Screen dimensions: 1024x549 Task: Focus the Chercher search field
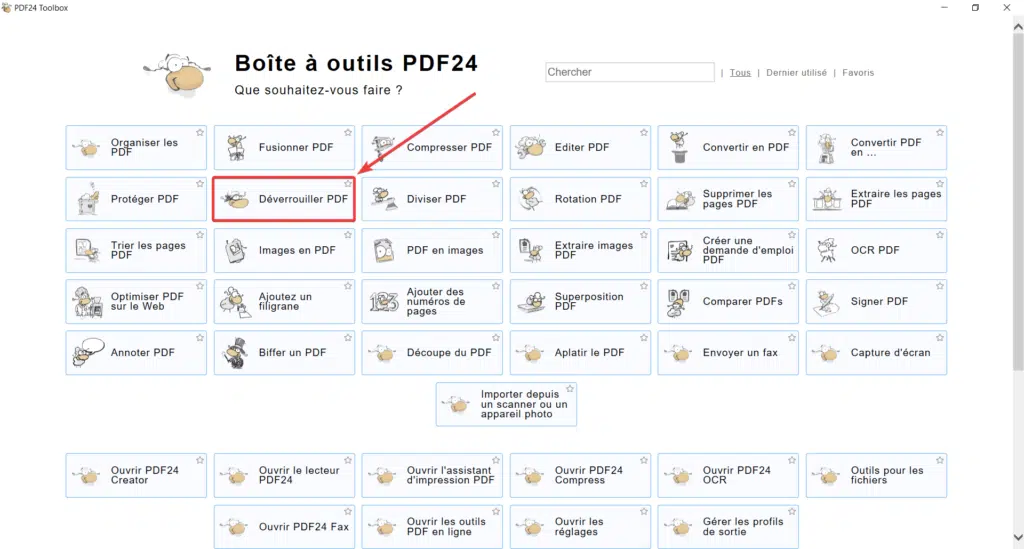[x=630, y=72]
